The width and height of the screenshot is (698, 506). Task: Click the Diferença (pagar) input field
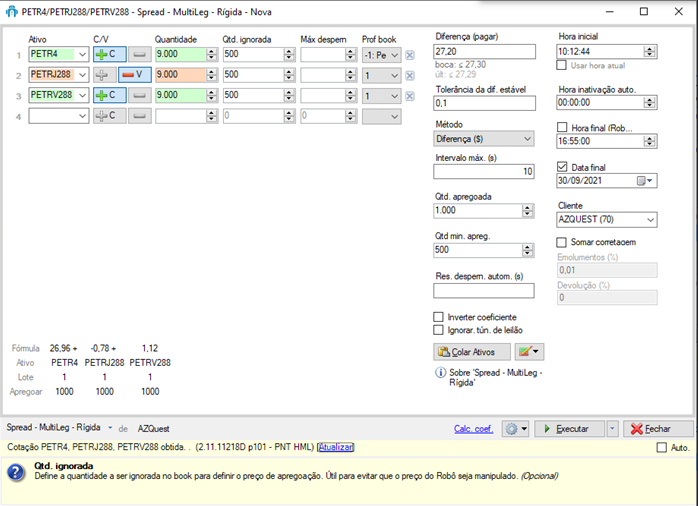point(484,51)
